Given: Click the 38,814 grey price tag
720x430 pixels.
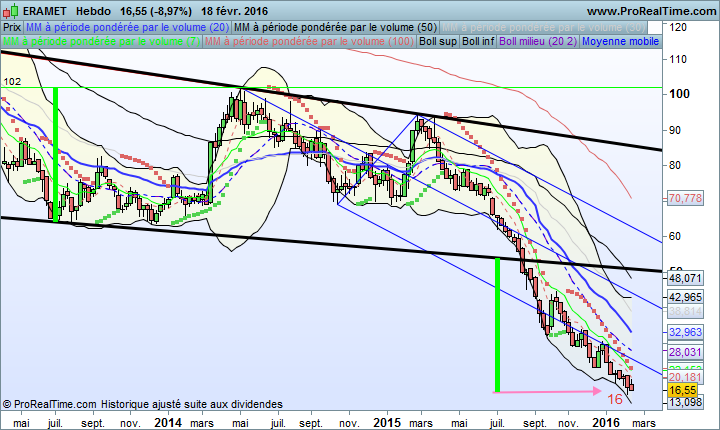Looking at the screenshot, I should click(x=685, y=311).
